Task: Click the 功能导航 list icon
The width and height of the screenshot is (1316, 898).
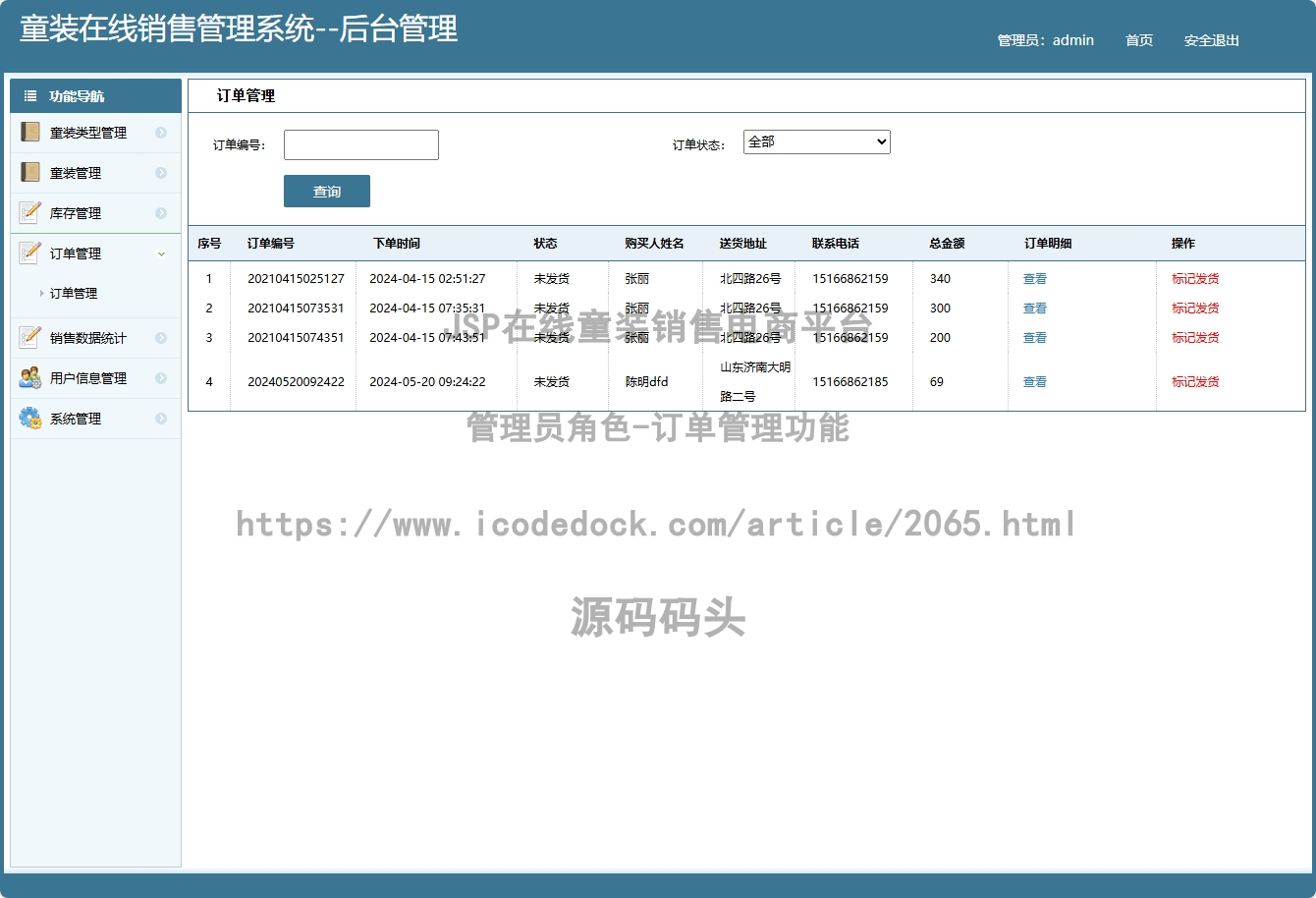Action: tap(30, 96)
